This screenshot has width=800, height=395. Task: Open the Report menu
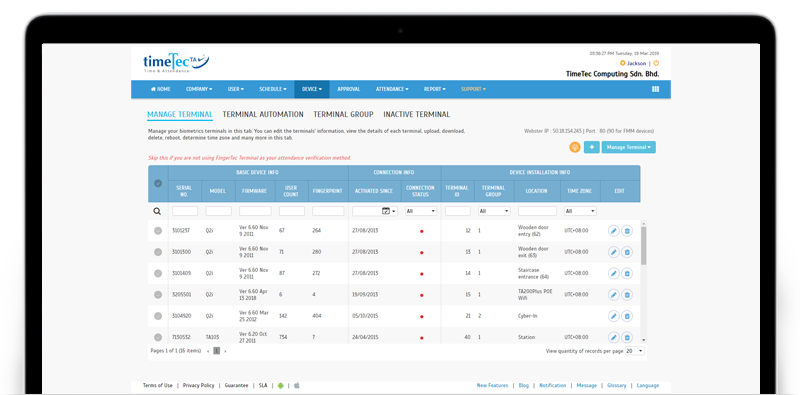pyautogui.click(x=435, y=89)
